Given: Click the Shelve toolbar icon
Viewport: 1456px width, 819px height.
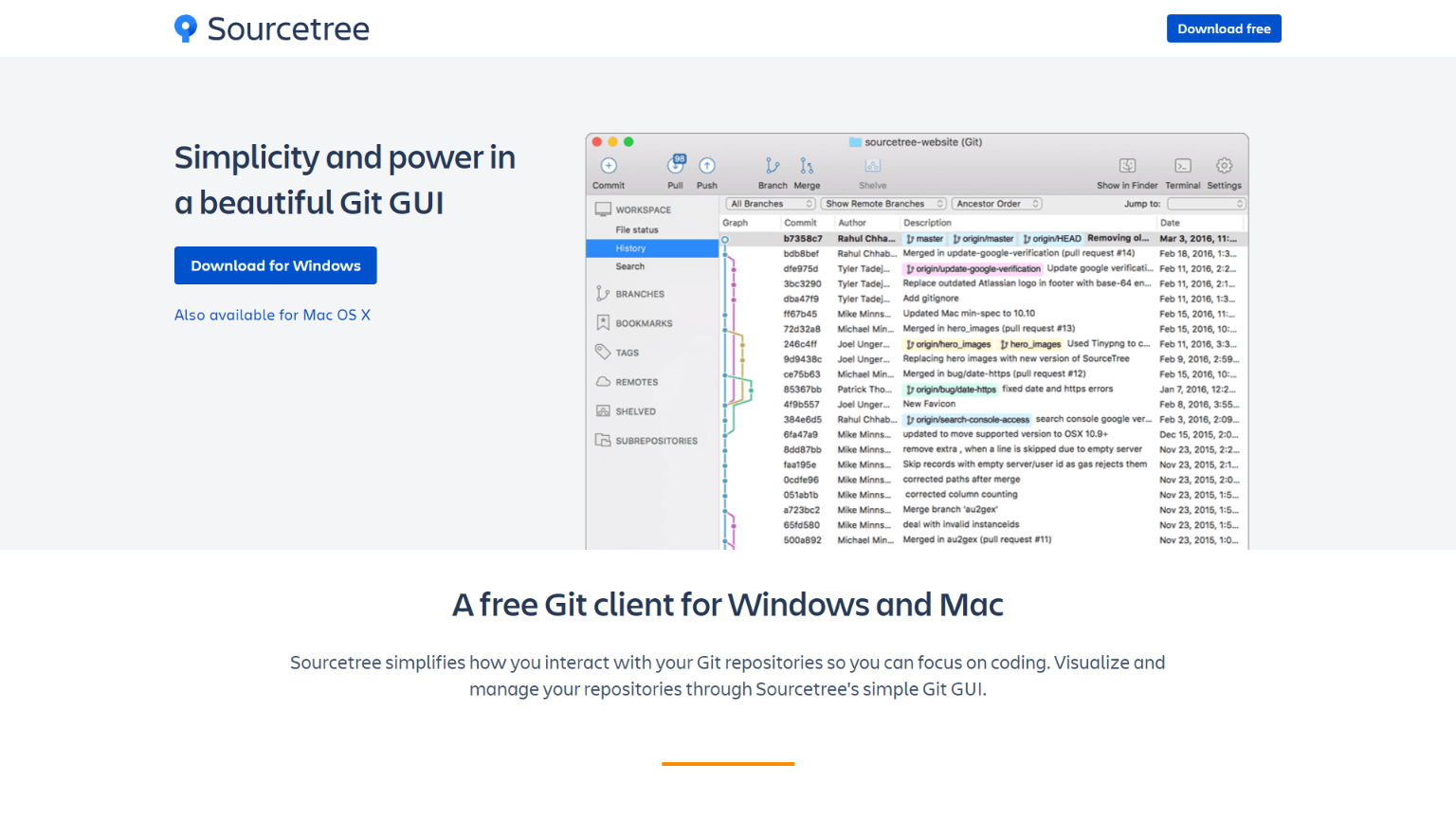Looking at the screenshot, I should click(872, 167).
